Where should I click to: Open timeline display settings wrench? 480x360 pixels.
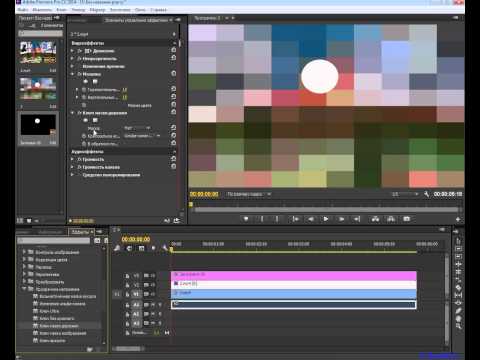pyautogui.click(x=165, y=248)
